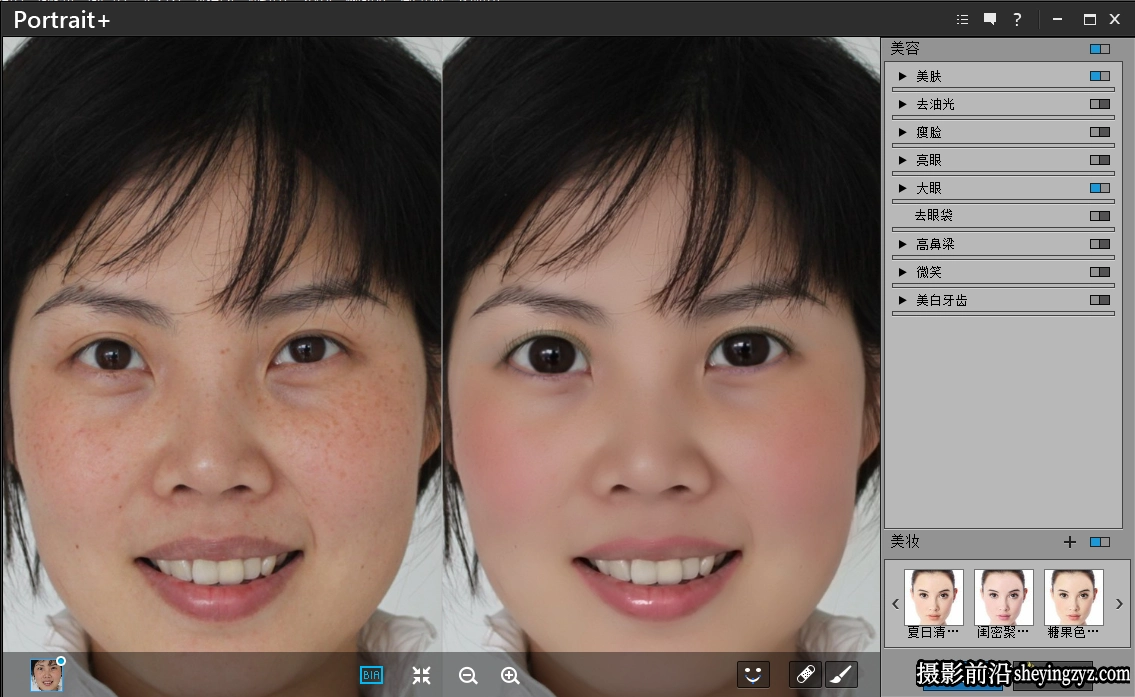
Task: Enable the 微笑 smile switch
Action: click(1100, 272)
